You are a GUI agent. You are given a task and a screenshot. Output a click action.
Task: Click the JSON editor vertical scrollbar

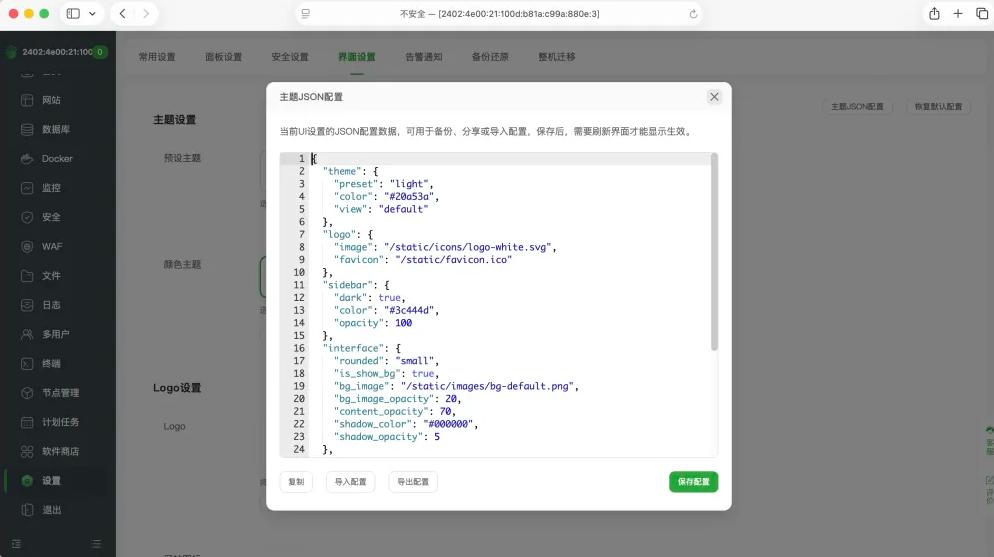(714, 252)
